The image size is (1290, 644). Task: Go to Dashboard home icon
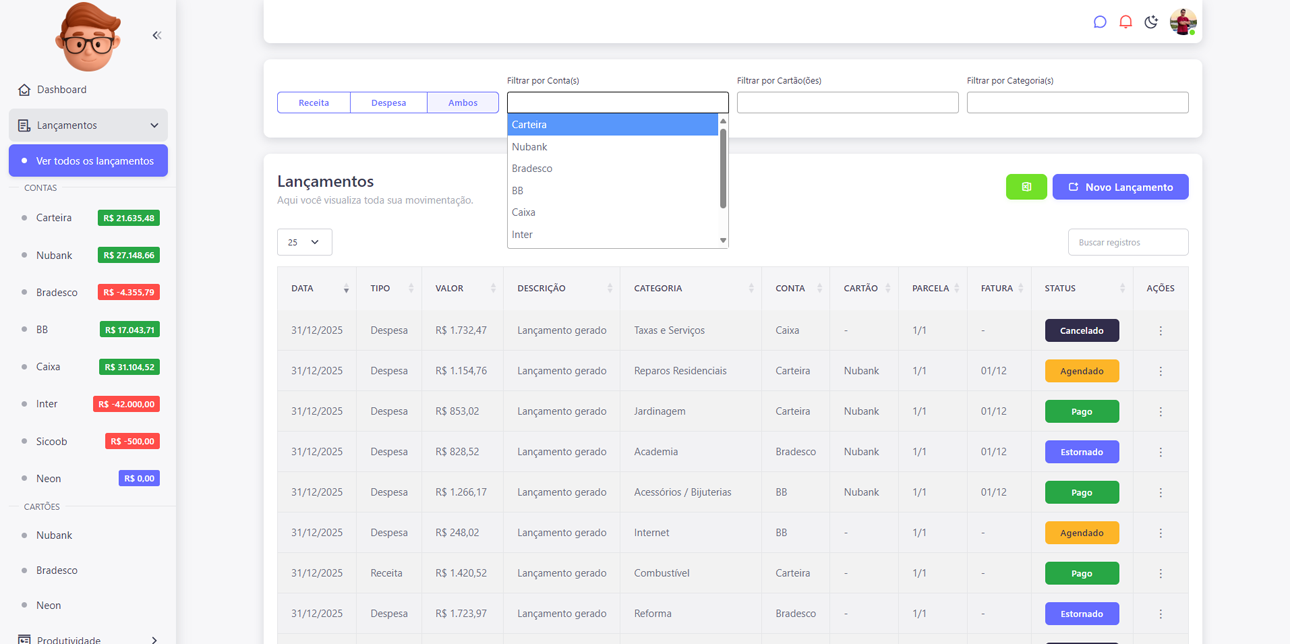click(24, 90)
